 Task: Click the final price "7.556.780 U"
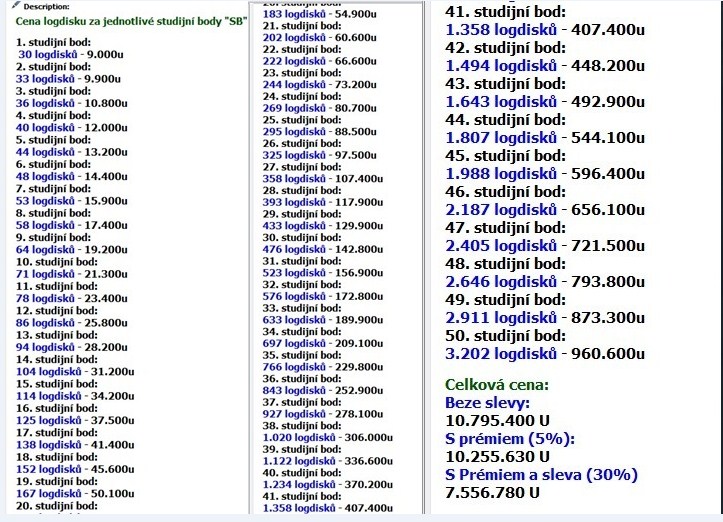(492, 492)
